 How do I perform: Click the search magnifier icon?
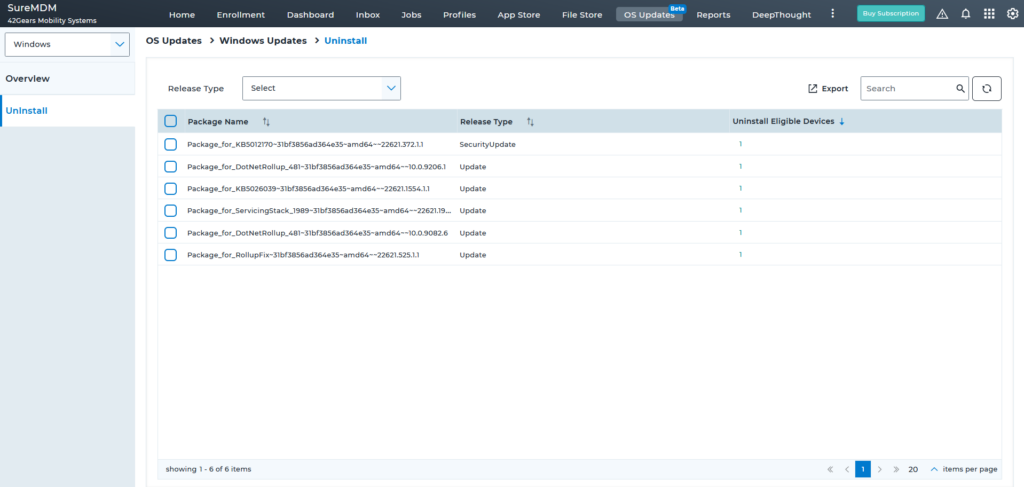tap(960, 88)
